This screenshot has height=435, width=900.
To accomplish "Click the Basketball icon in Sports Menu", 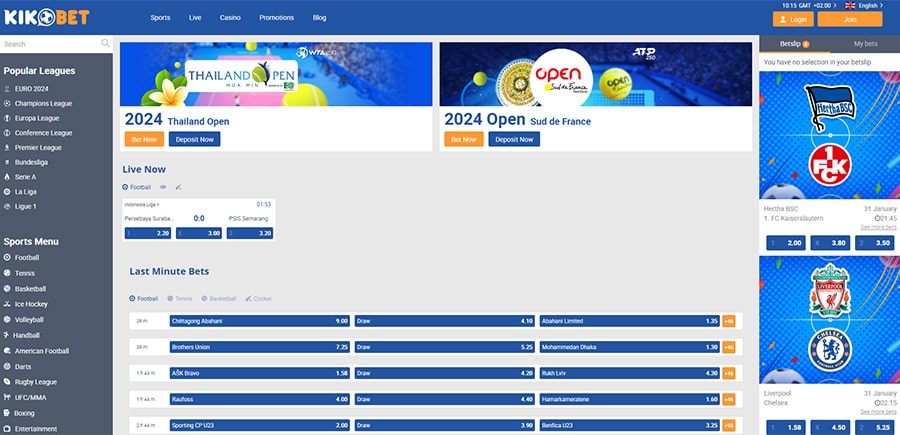I will (7, 289).
